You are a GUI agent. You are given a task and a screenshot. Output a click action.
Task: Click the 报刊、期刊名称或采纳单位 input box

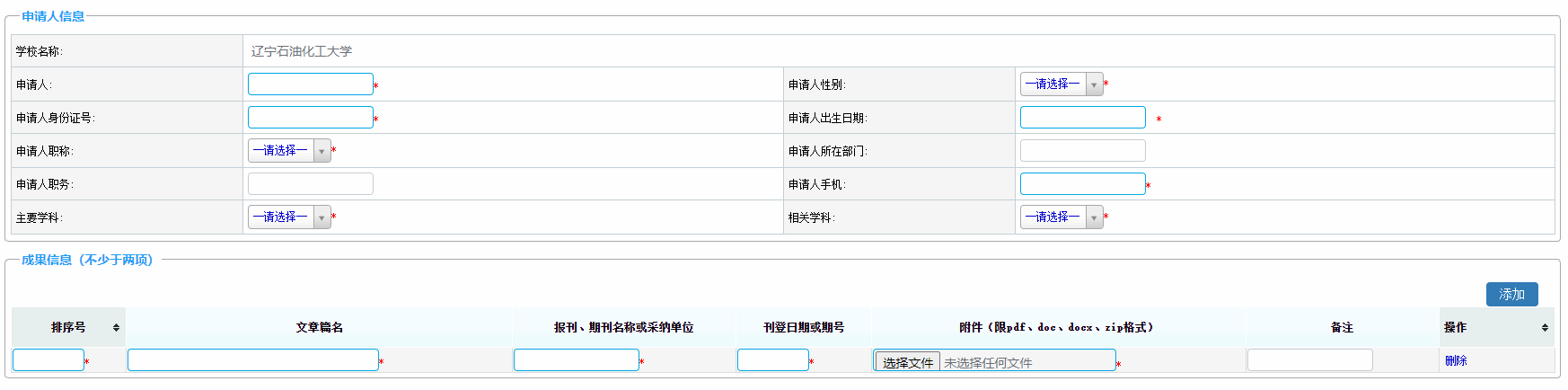(x=576, y=360)
